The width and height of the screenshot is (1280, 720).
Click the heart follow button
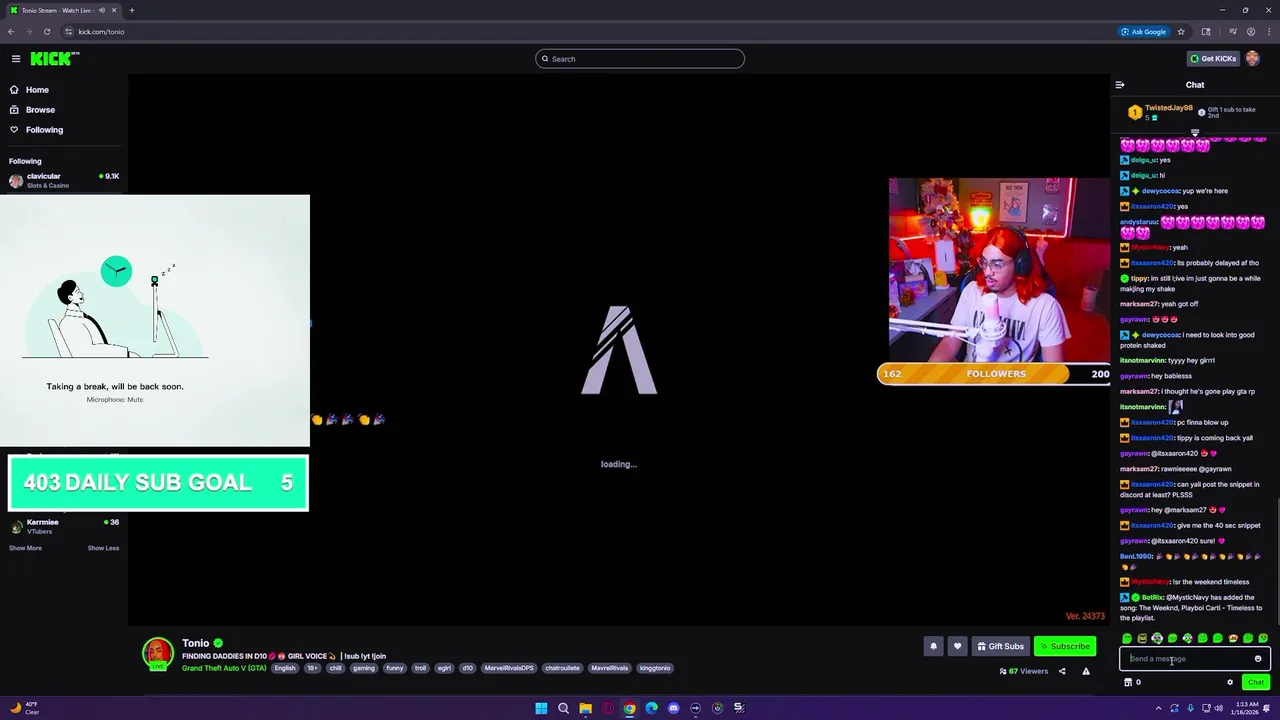957,646
